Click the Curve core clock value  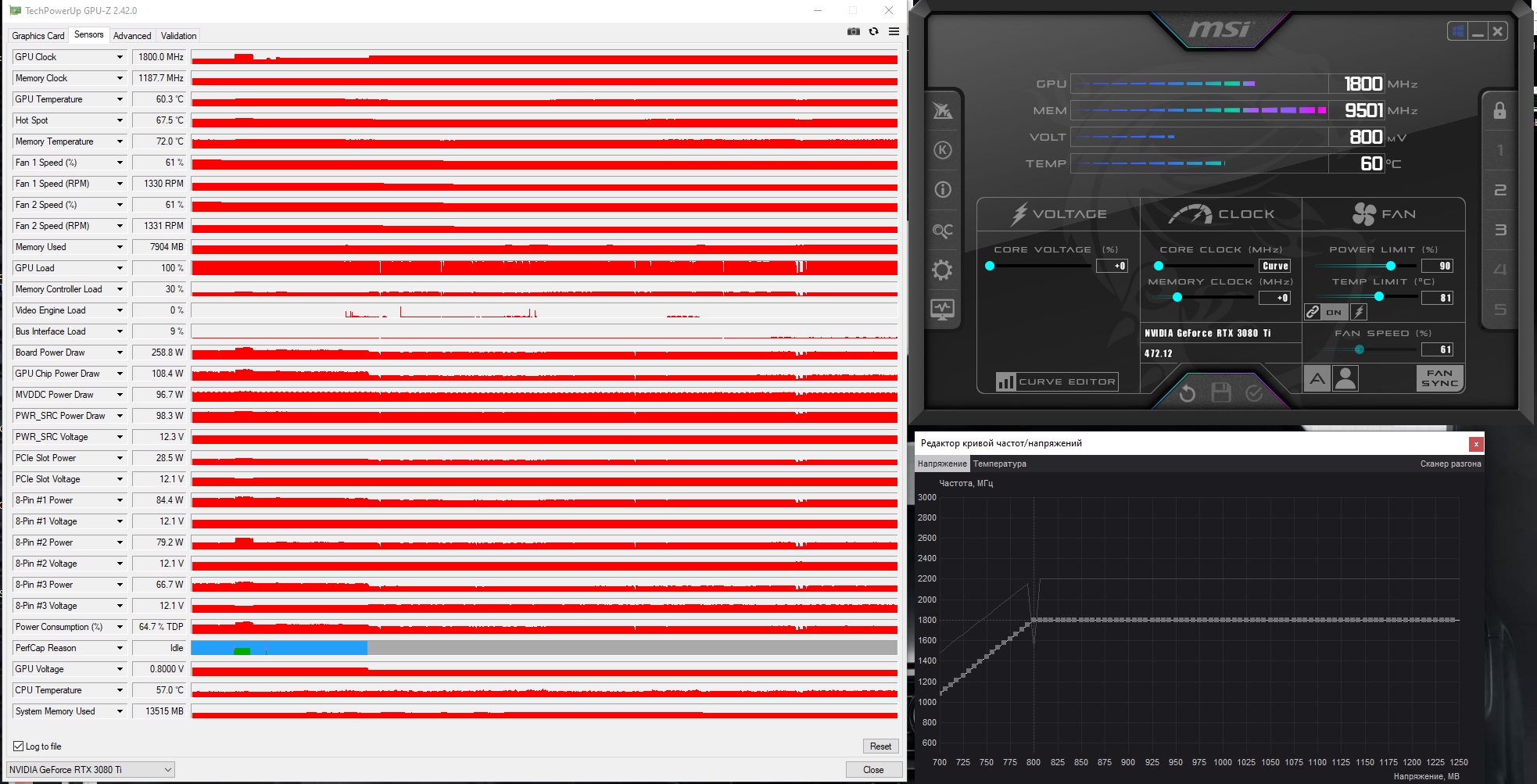[x=1275, y=266]
